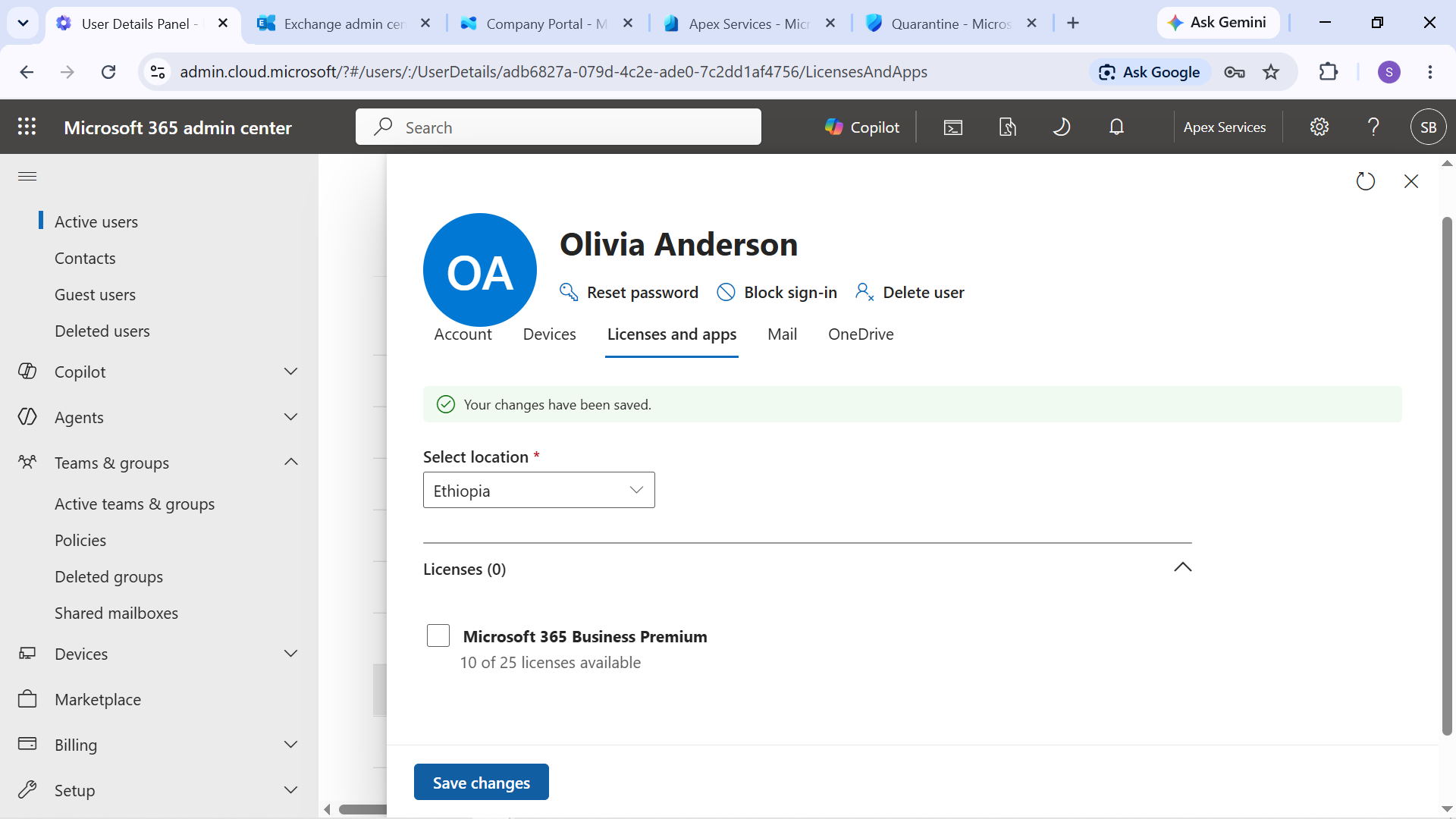Viewport: 1456px width, 819px height.
Task: Open the app launcher waffle icon
Action: tap(27, 127)
